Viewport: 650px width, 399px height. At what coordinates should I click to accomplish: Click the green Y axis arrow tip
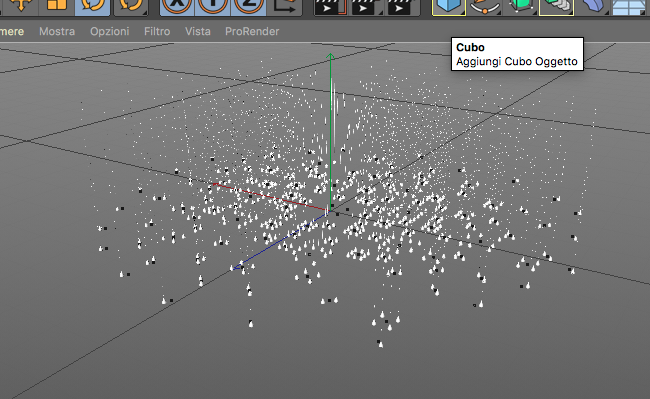tap(330, 56)
